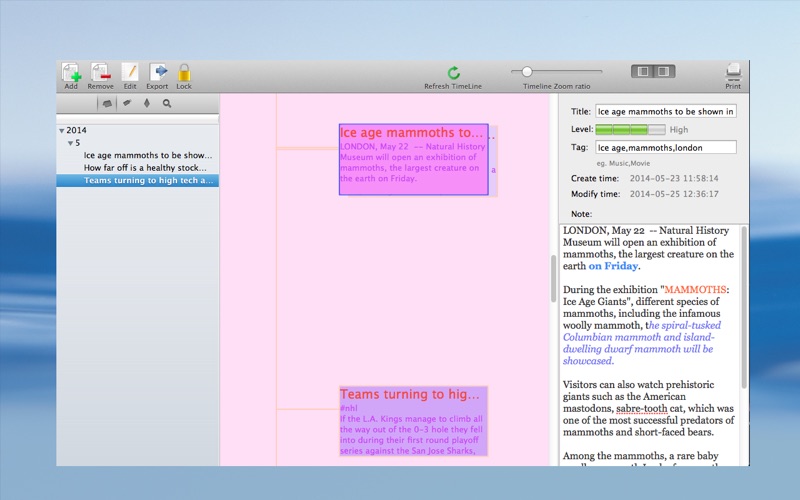Switch sidebar to the pin icon view

point(147,103)
